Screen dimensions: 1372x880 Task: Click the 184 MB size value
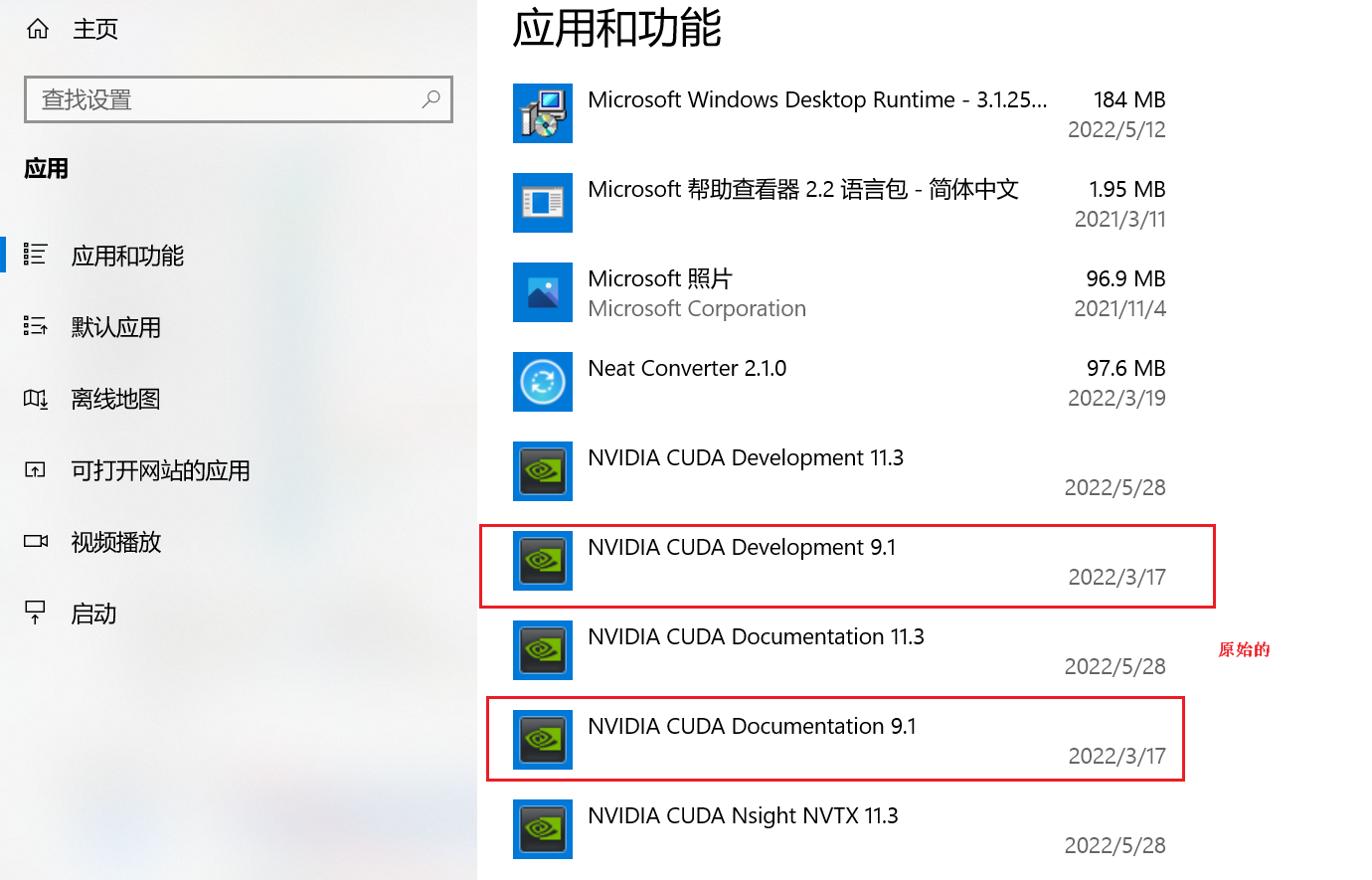click(1129, 99)
